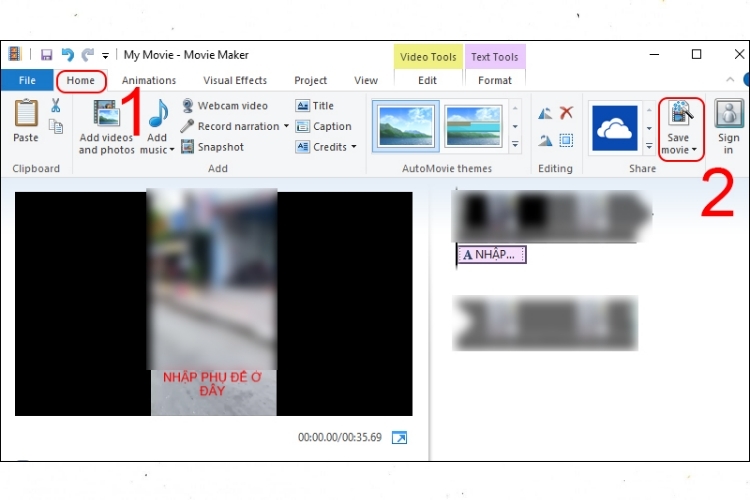Click the Rotate left icon
Image resolution: width=750 pixels, height=500 pixels.
(545, 113)
